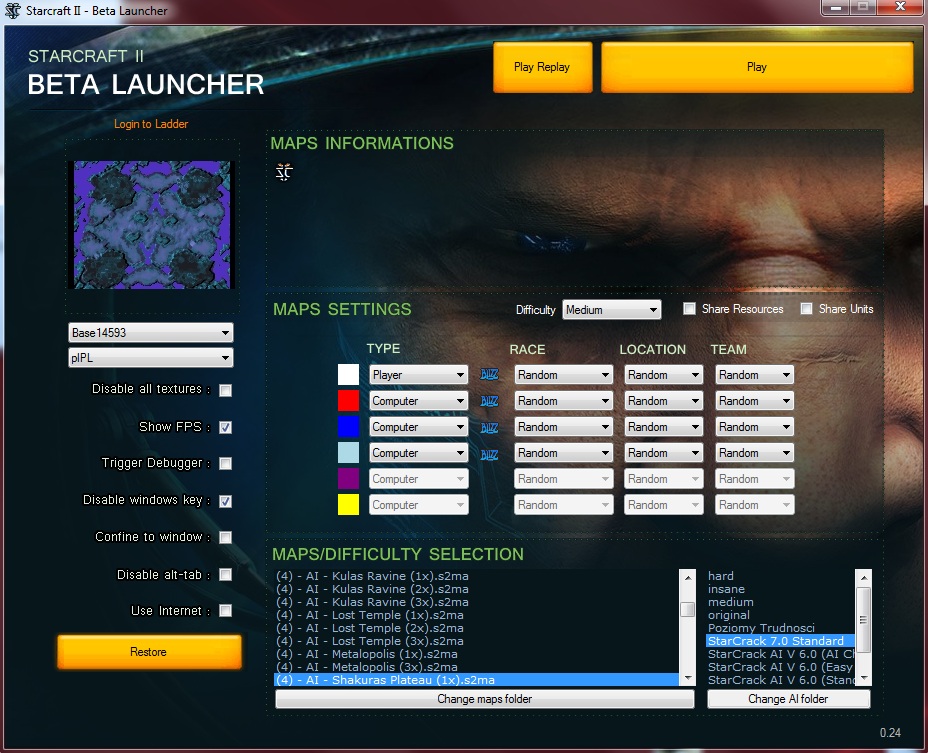Click the map list scrollbar up arrow
Screen dimensions: 928x753
[688, 577]
